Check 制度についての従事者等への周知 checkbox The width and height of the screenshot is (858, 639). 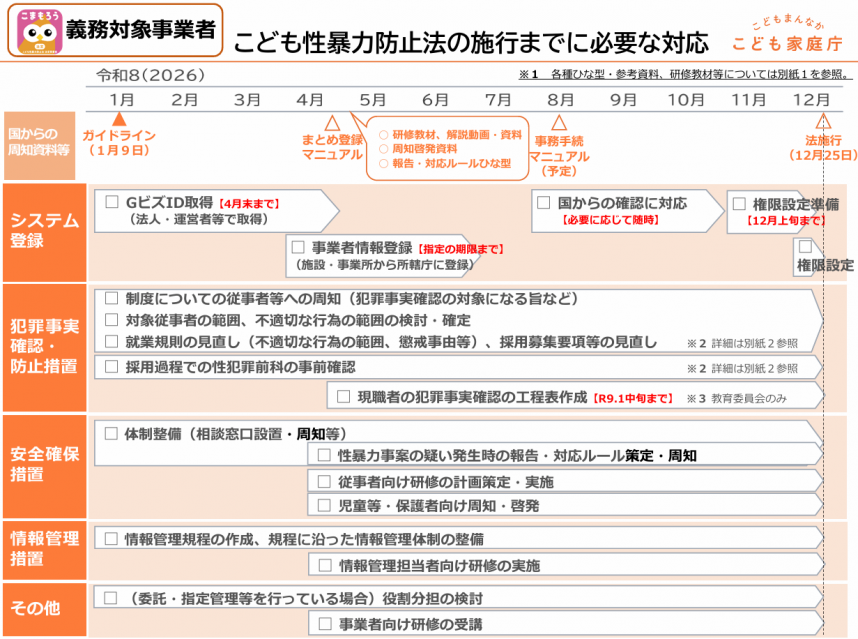point(112,298)
